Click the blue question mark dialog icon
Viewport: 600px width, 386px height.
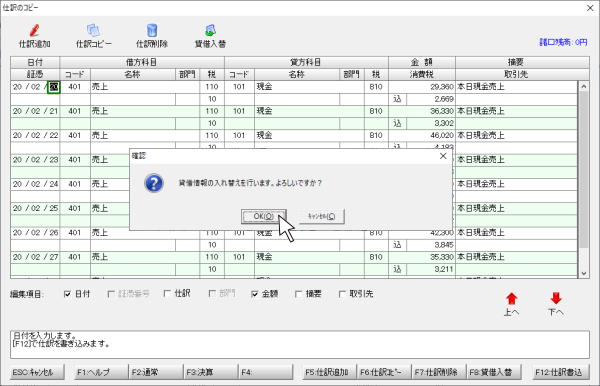[154, 183]
